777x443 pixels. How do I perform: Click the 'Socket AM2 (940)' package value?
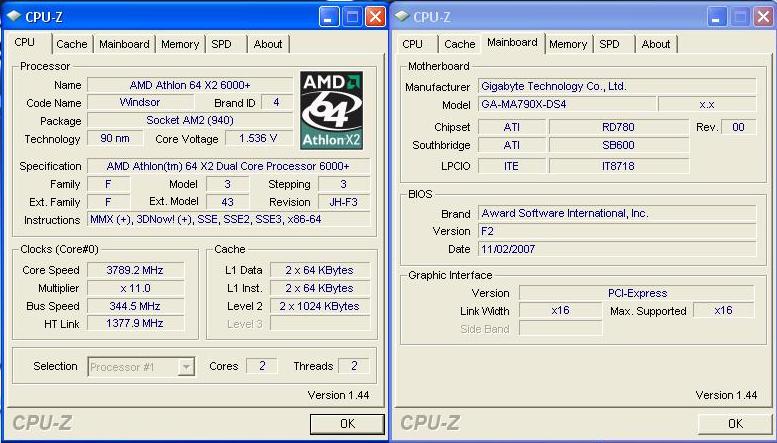pyautogui.click(x=190, y=120)
